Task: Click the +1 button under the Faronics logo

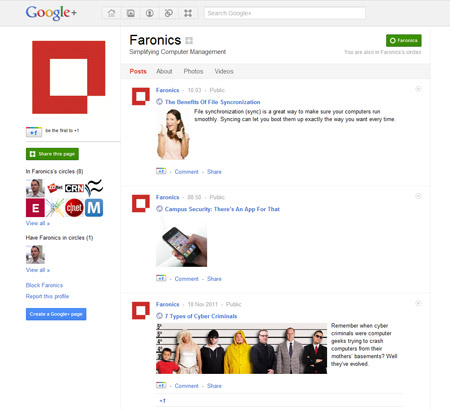Action: (x=34, y=132)
